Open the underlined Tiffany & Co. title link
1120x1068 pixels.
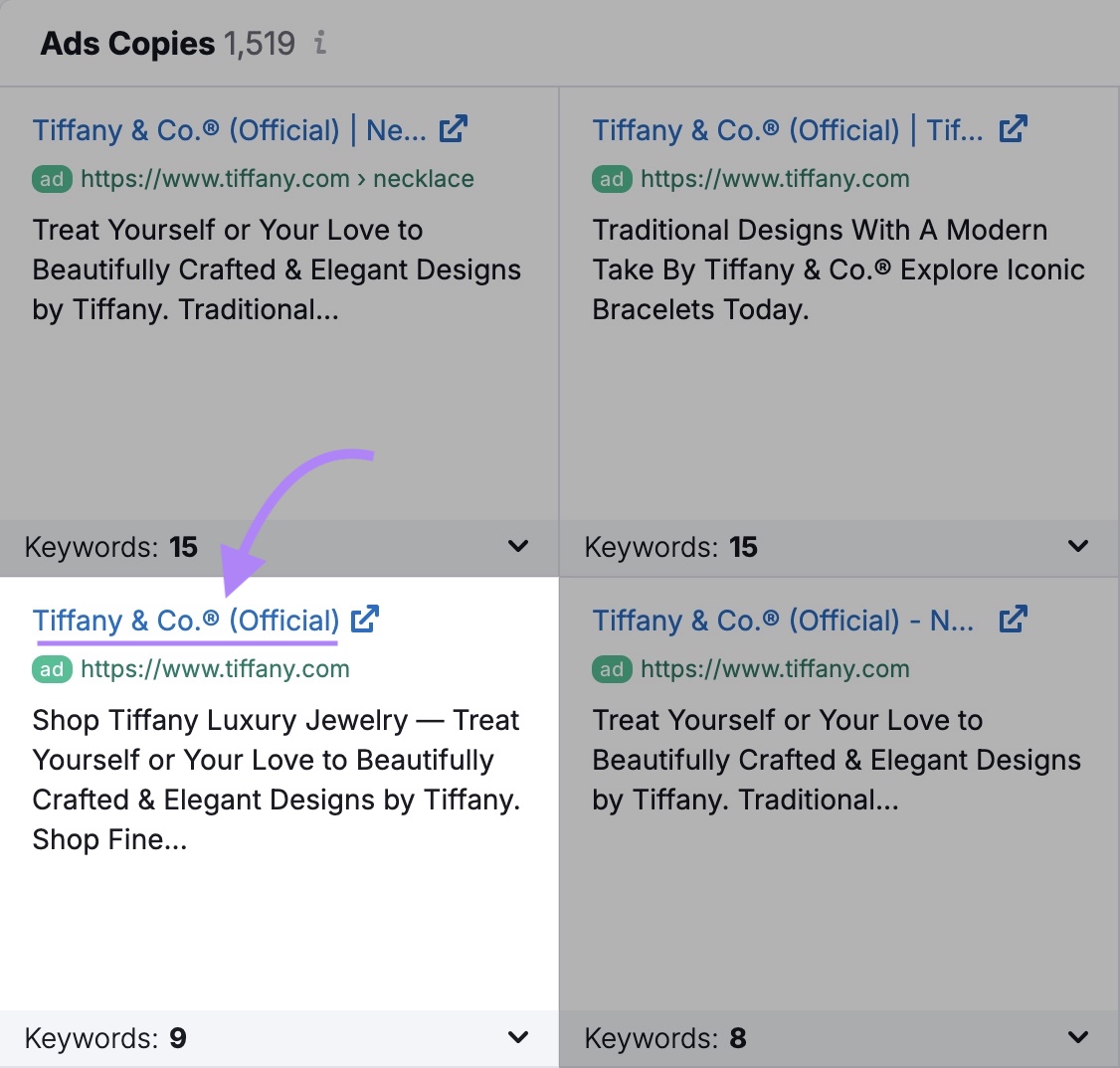click(185, 620)
